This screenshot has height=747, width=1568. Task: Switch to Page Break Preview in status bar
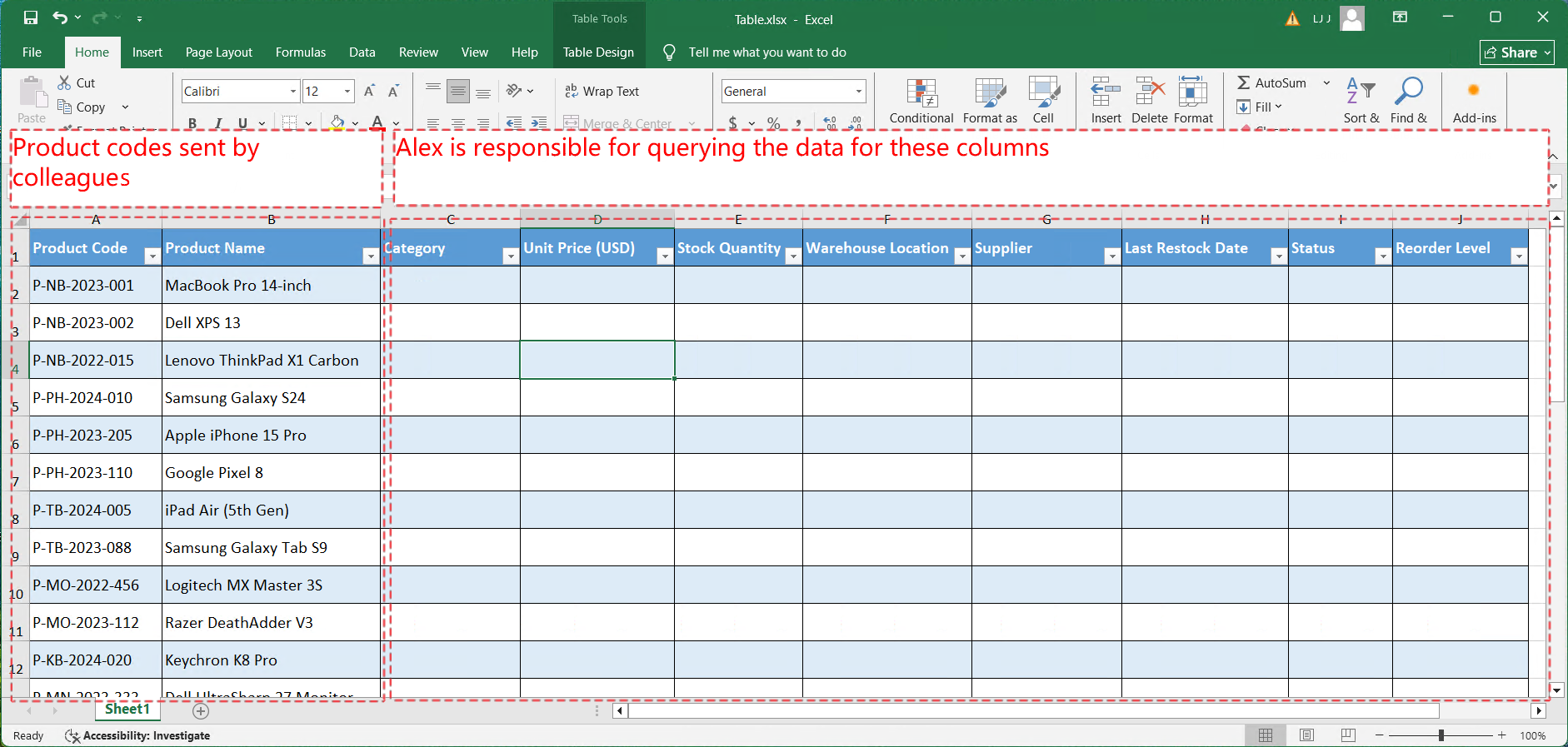[1348, 735]
